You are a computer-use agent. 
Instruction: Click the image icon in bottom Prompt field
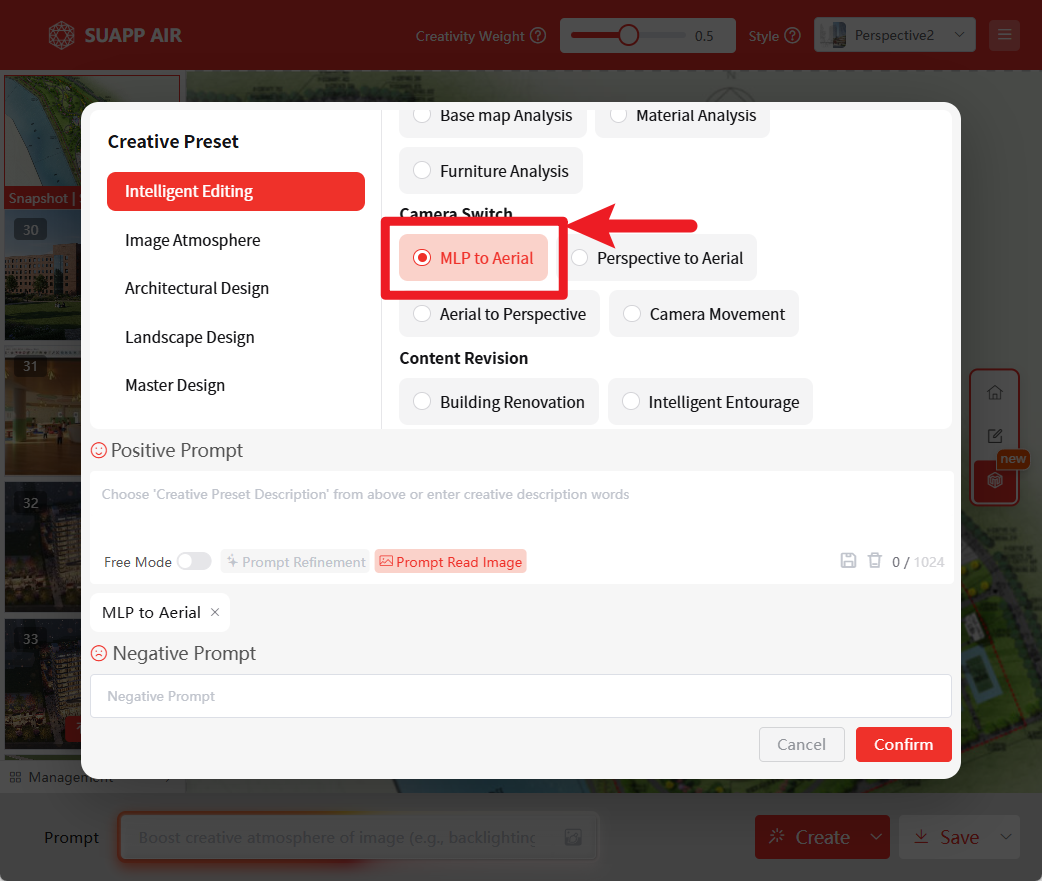tap(573, 837)
